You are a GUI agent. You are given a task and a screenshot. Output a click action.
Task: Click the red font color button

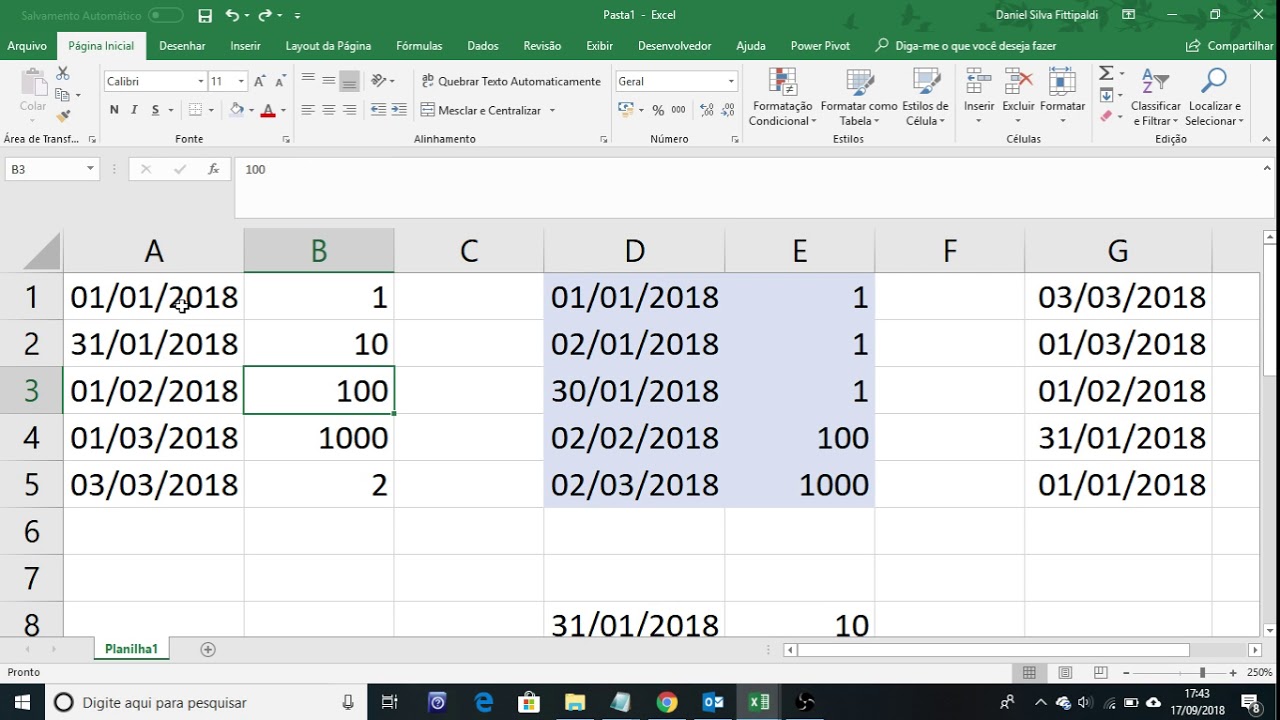(268, 110)
